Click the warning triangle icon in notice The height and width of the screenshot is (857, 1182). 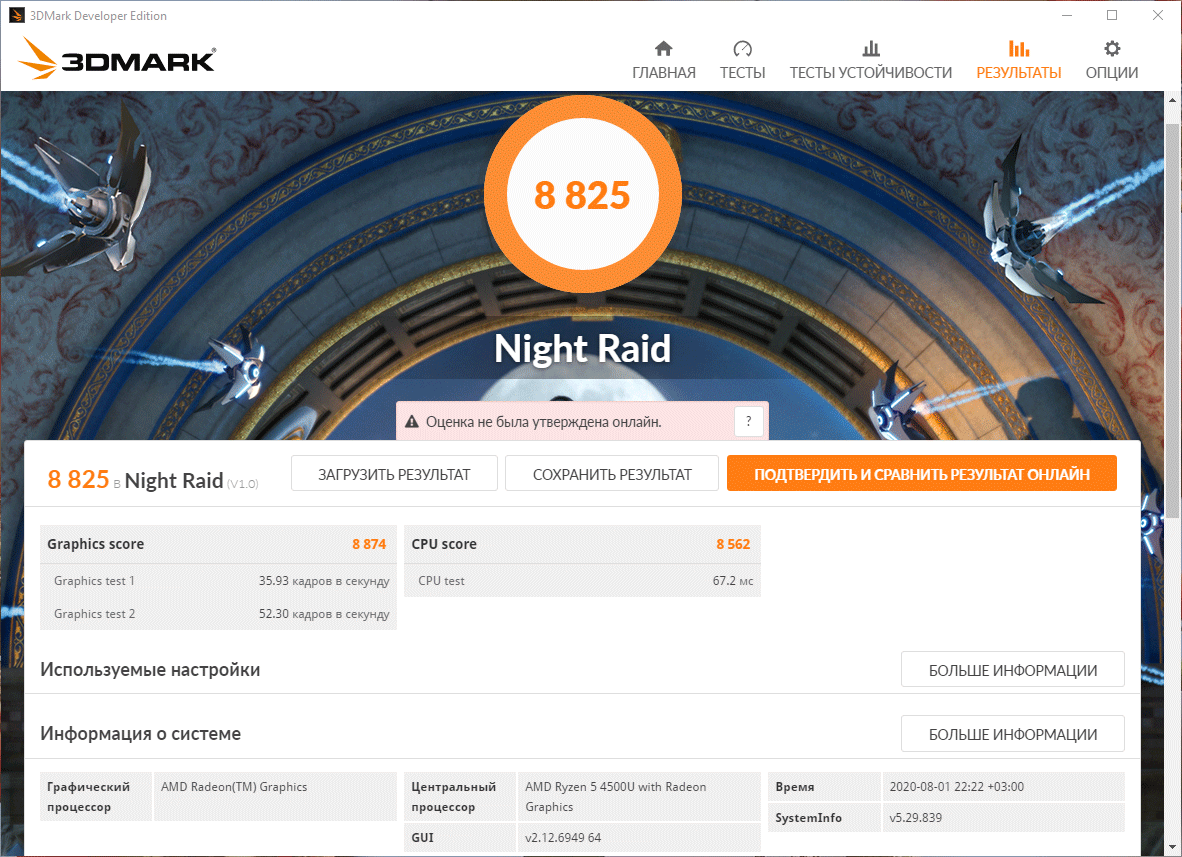point(412,421)
